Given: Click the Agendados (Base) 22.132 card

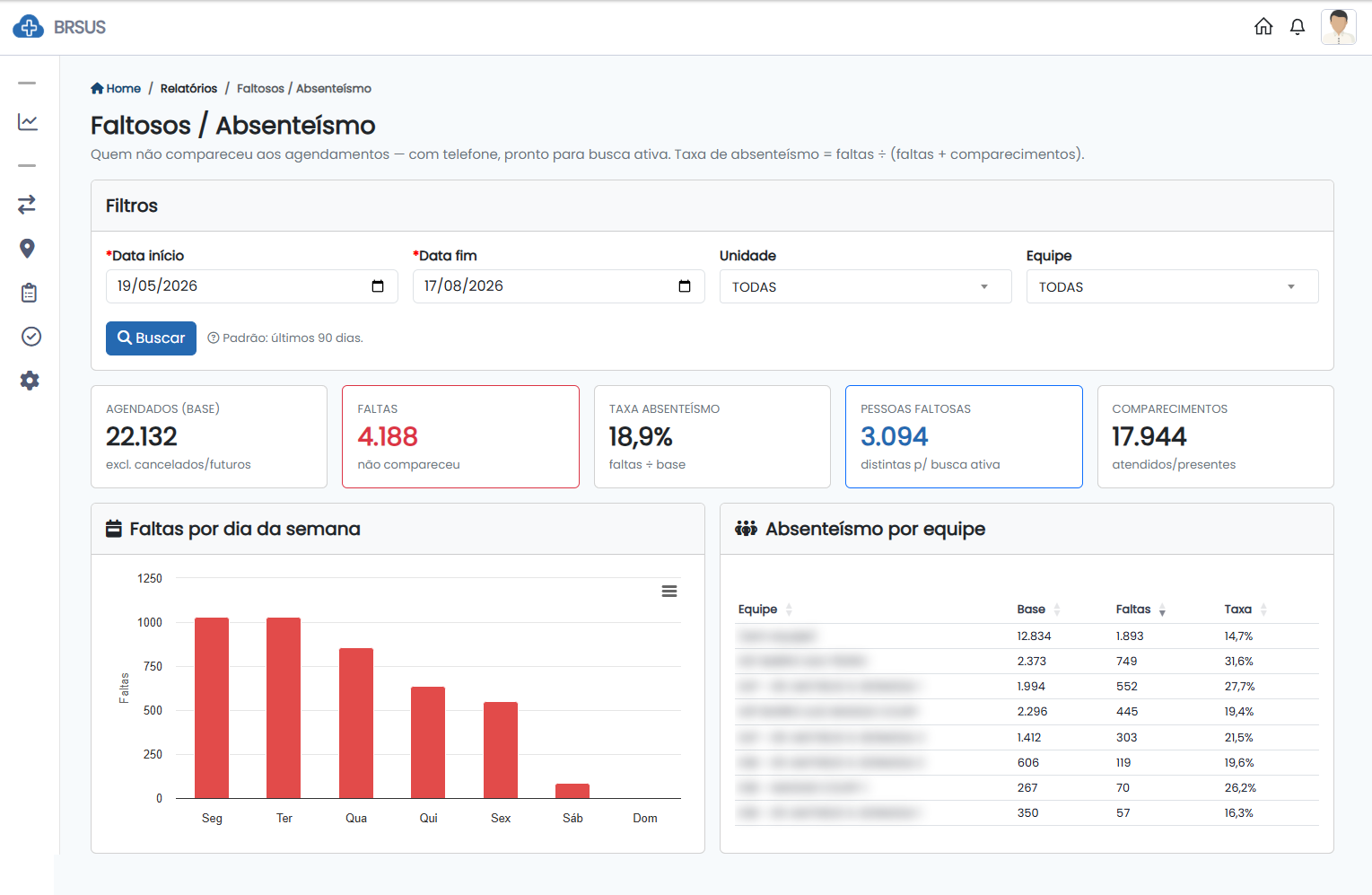Looking at the screenshot, I should (x=209, y=436).
